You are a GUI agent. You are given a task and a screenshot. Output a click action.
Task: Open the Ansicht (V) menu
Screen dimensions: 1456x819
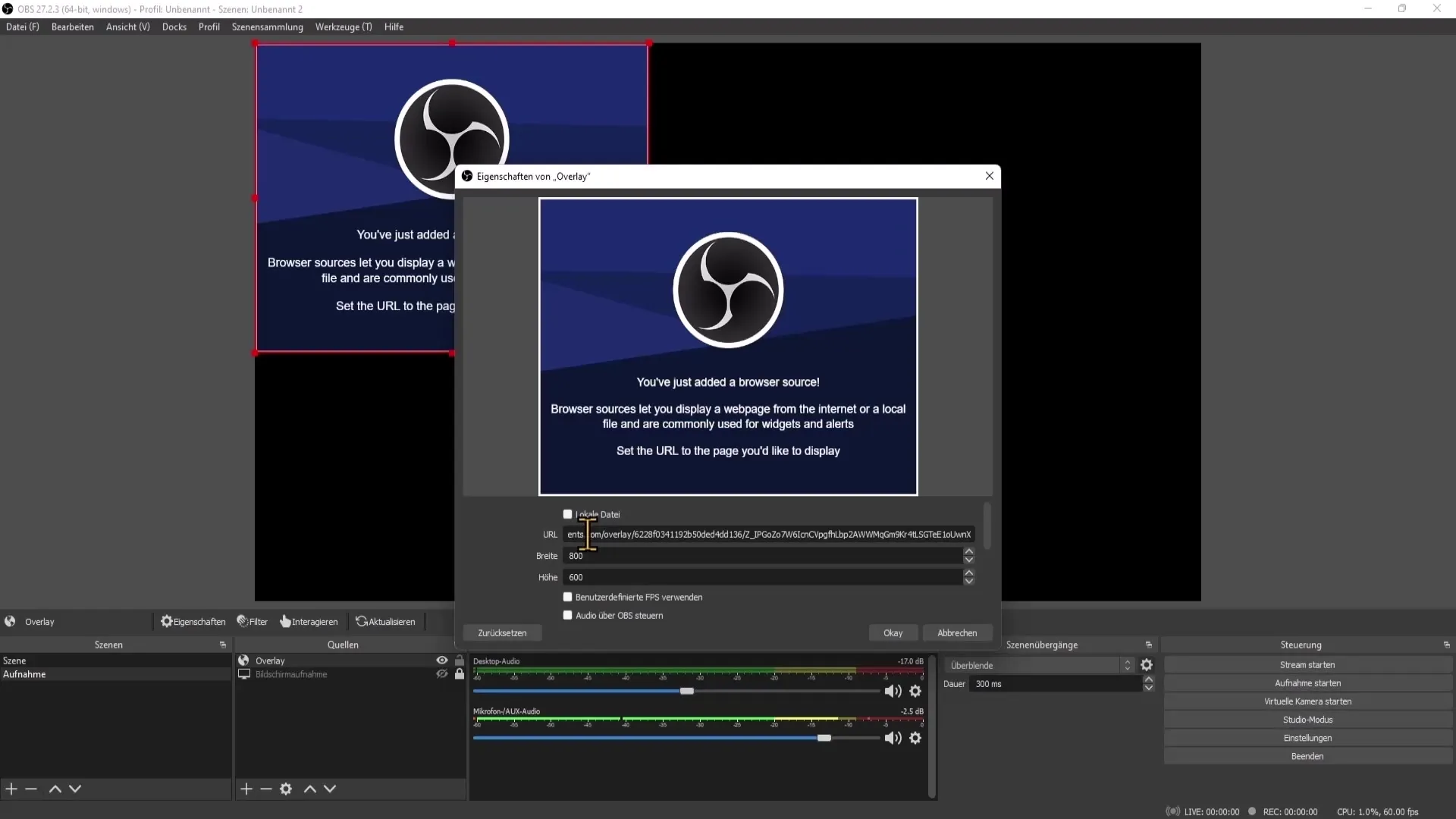(128, 27)
